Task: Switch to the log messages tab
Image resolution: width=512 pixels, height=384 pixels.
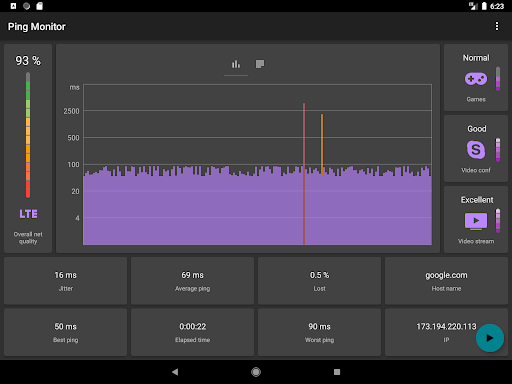Action: click(260, 64)
